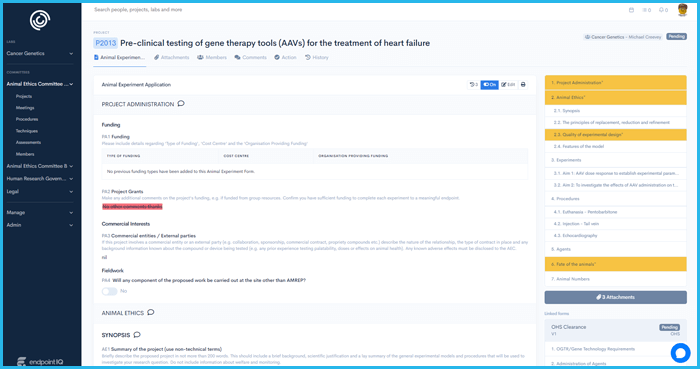
Task: Toggle the fieldwork No switch
Action: click(x=109, y=291)
